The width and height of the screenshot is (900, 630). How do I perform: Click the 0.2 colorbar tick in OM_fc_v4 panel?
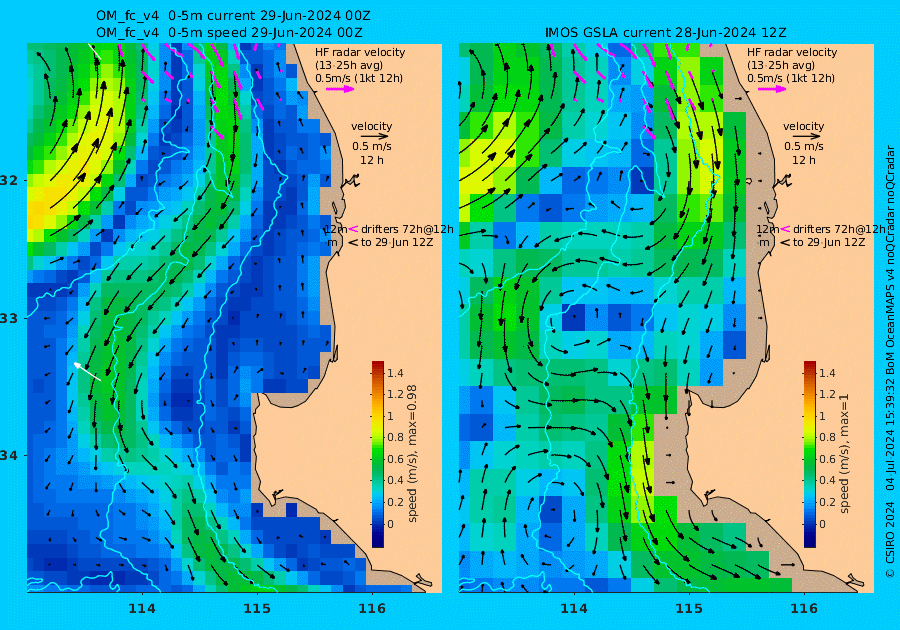(395, 502)
